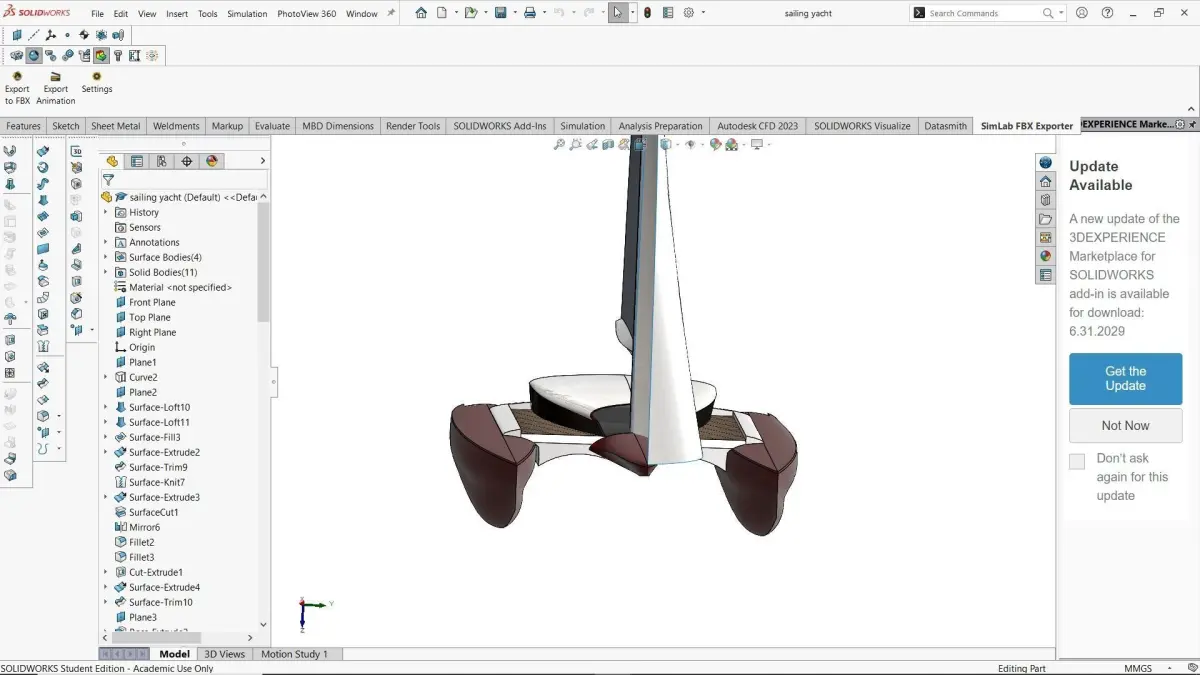Open the DisplayManager tab icon
This screenshot has height=675, width=1200.
(x=212, y=161)
